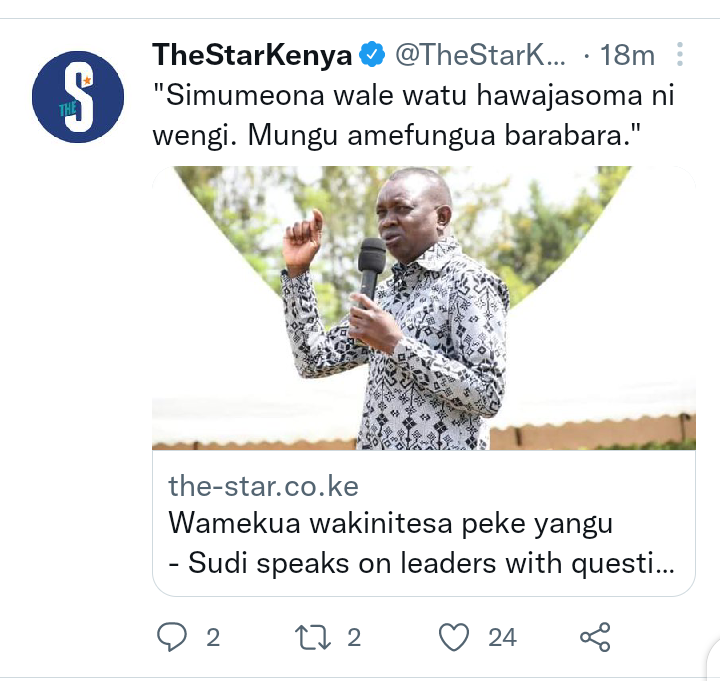Open the @TheStarK... handle
Viewport: 720px width, 681px height.
(480, 55)
